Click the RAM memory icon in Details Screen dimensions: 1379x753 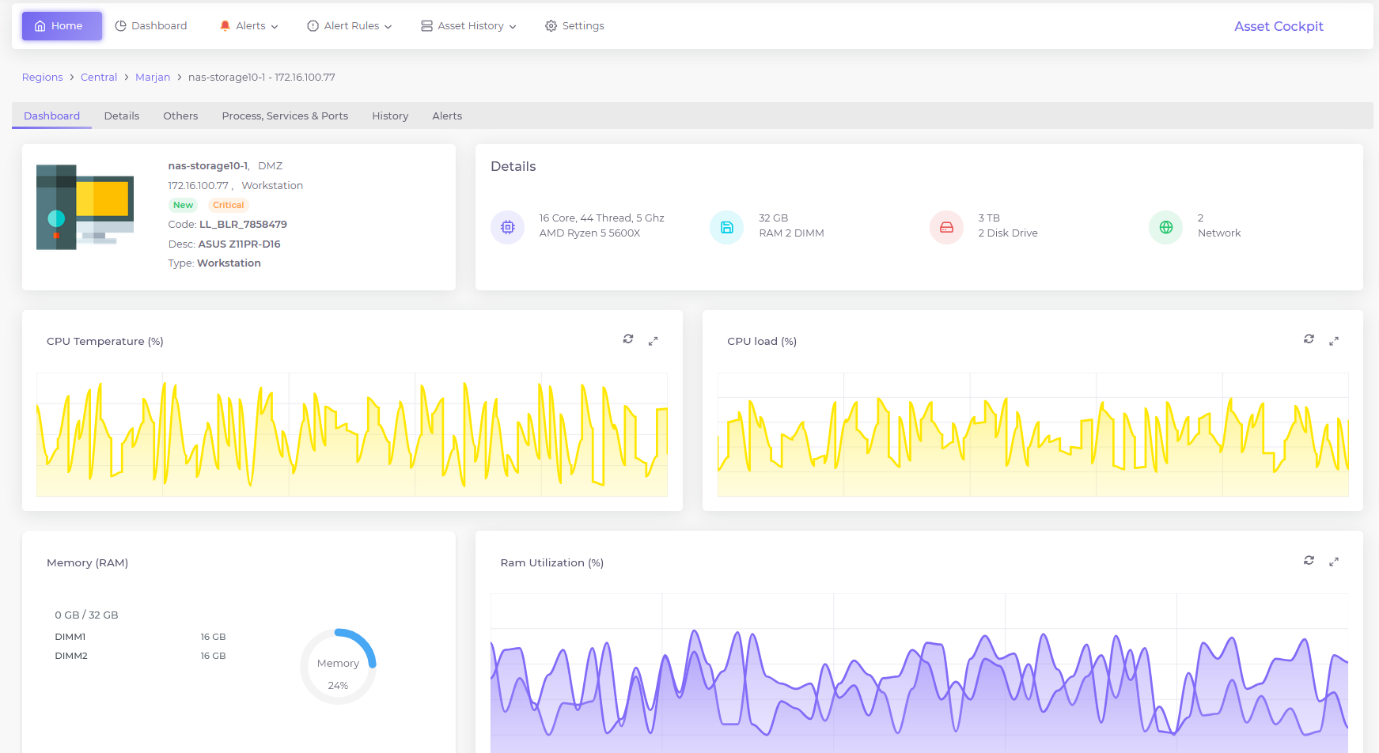point(726,227)
